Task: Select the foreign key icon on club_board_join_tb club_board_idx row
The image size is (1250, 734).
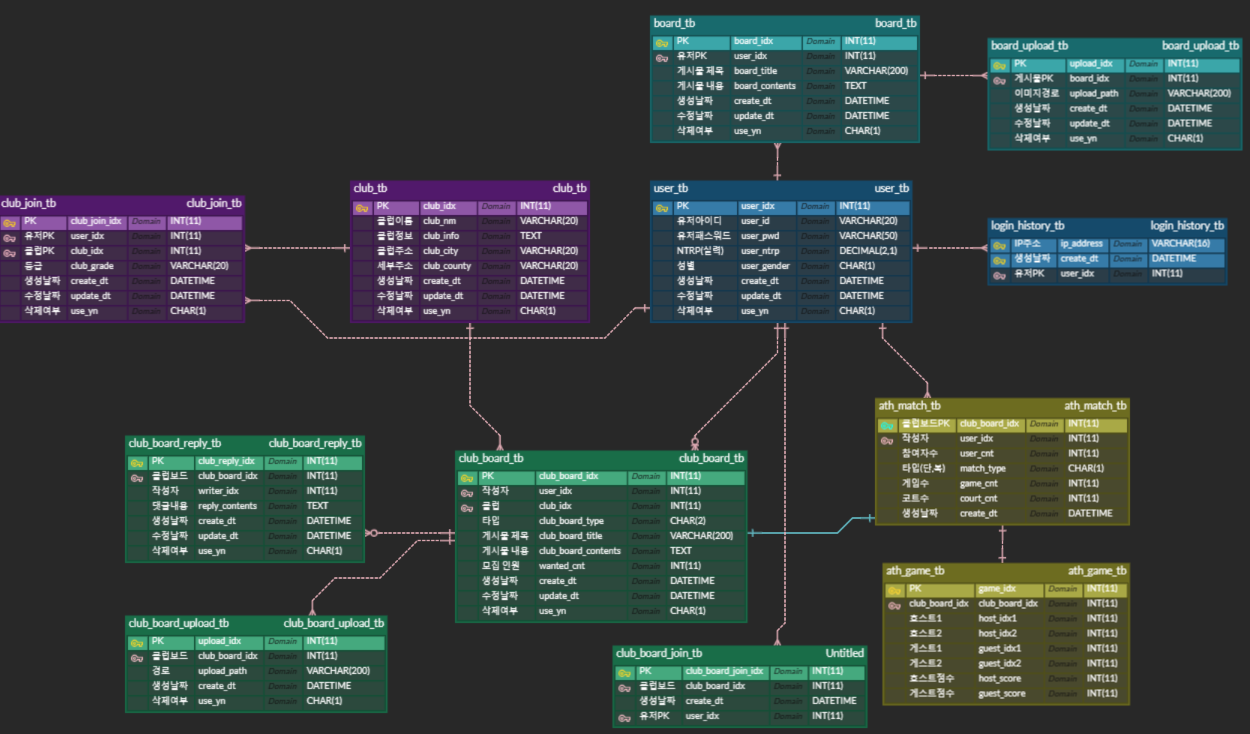Action: (624, 688)
